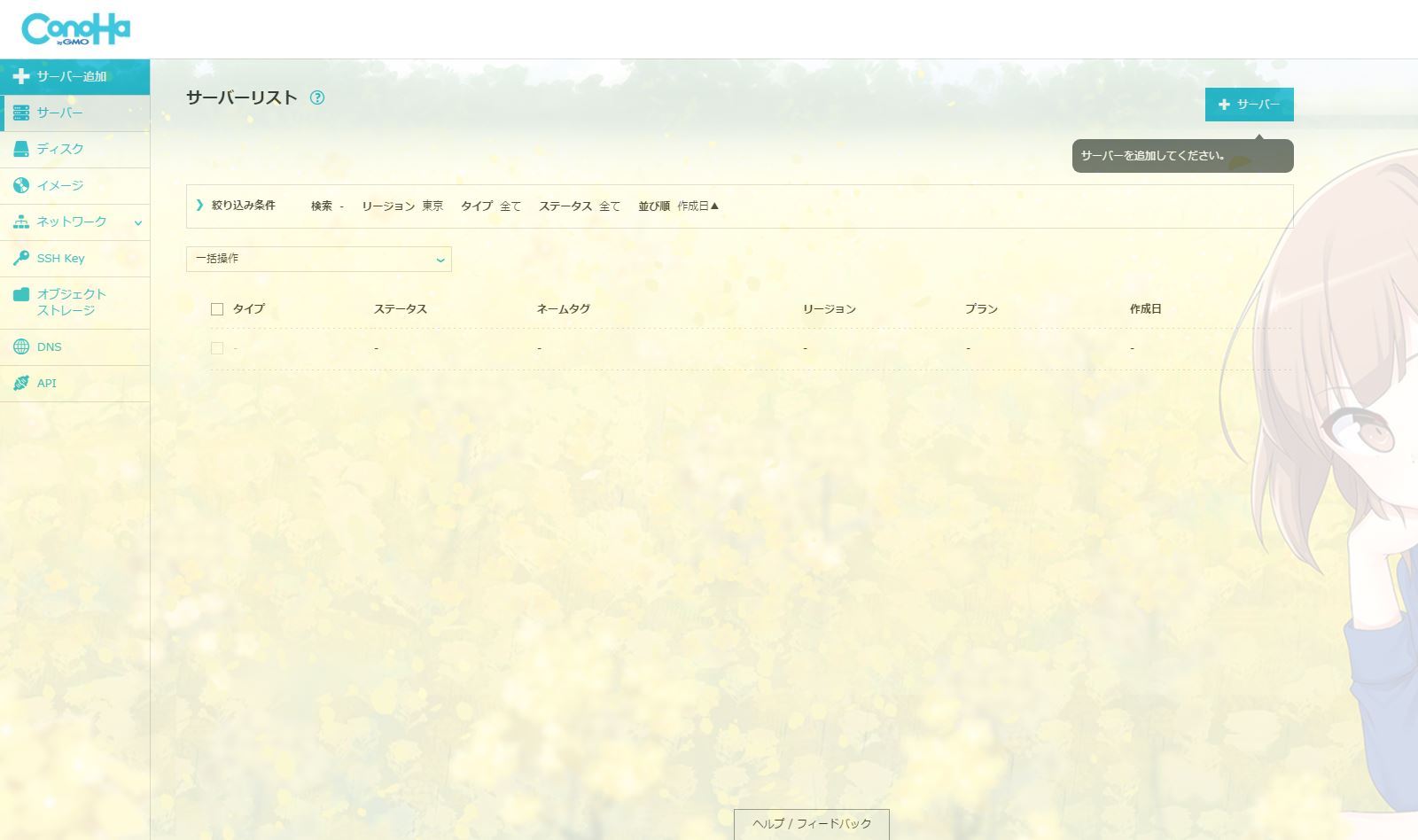Click the サーバー追加 sidebar button
1418x840 pixels.
coord(74,77)
